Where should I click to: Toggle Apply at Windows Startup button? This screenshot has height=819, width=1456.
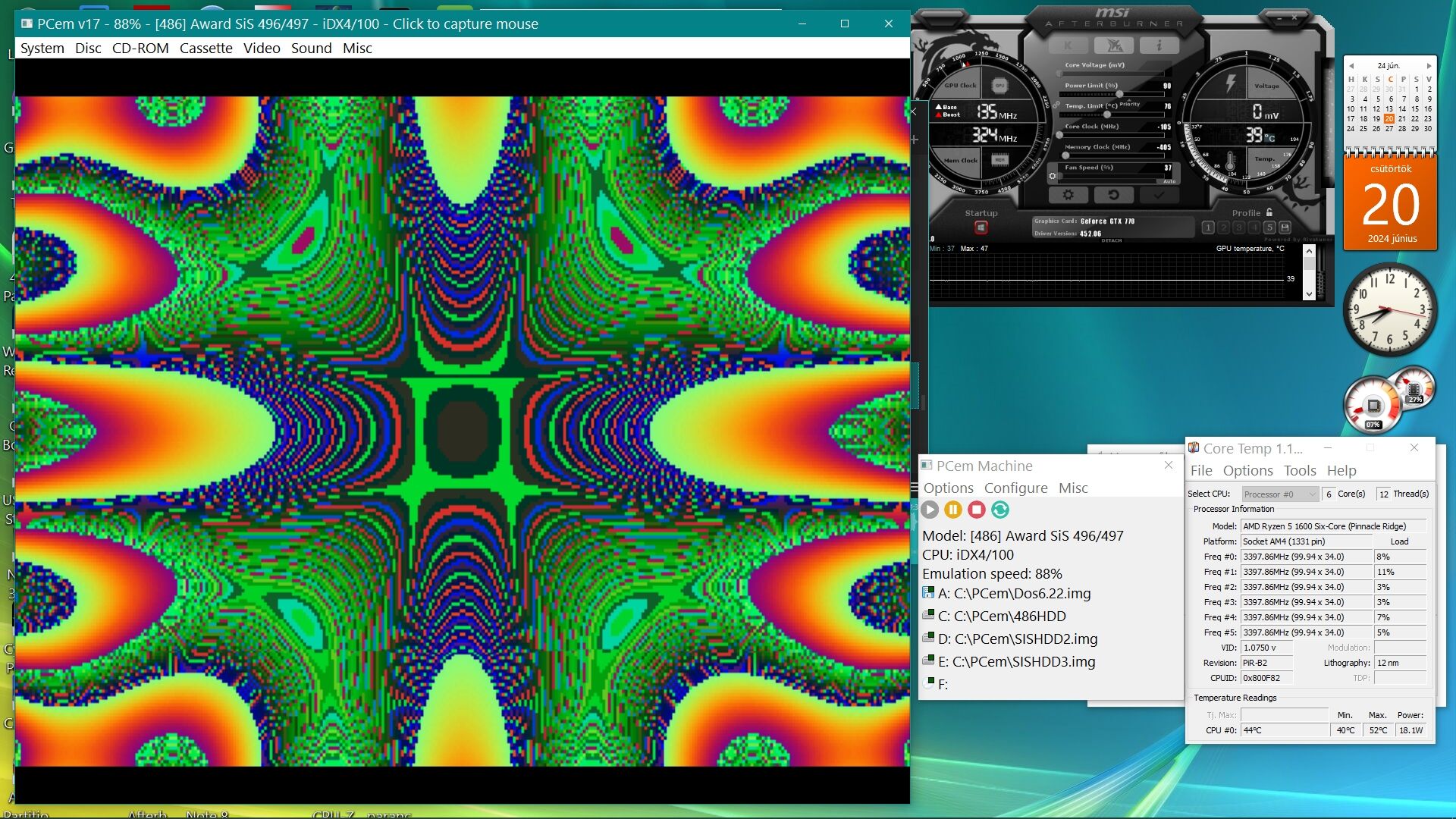[981, 227]
